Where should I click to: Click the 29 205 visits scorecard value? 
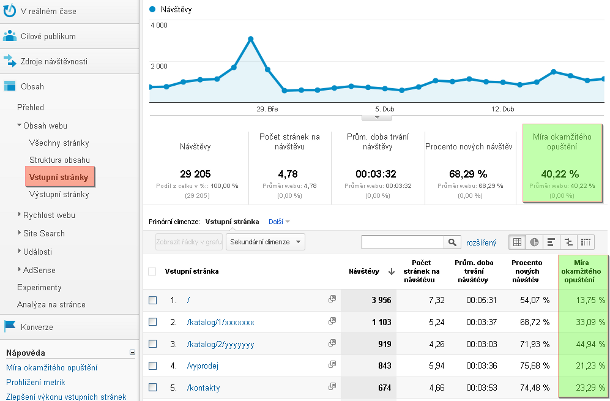pos(195,174)
